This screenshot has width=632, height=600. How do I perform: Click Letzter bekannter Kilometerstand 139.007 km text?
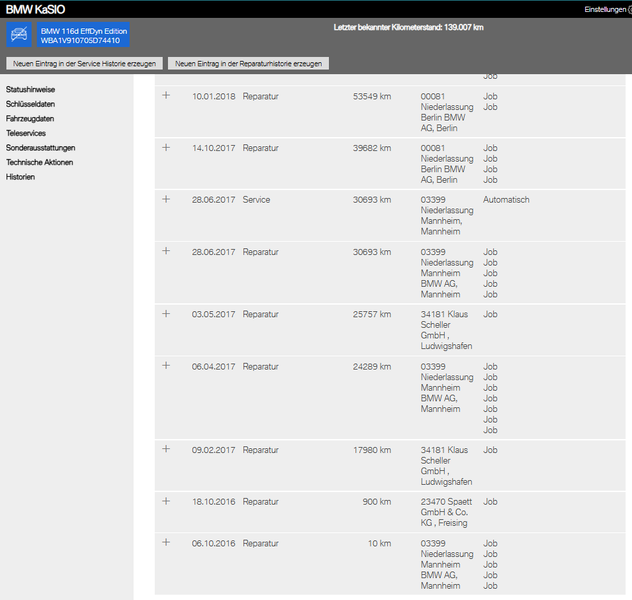tap(408, 27)
